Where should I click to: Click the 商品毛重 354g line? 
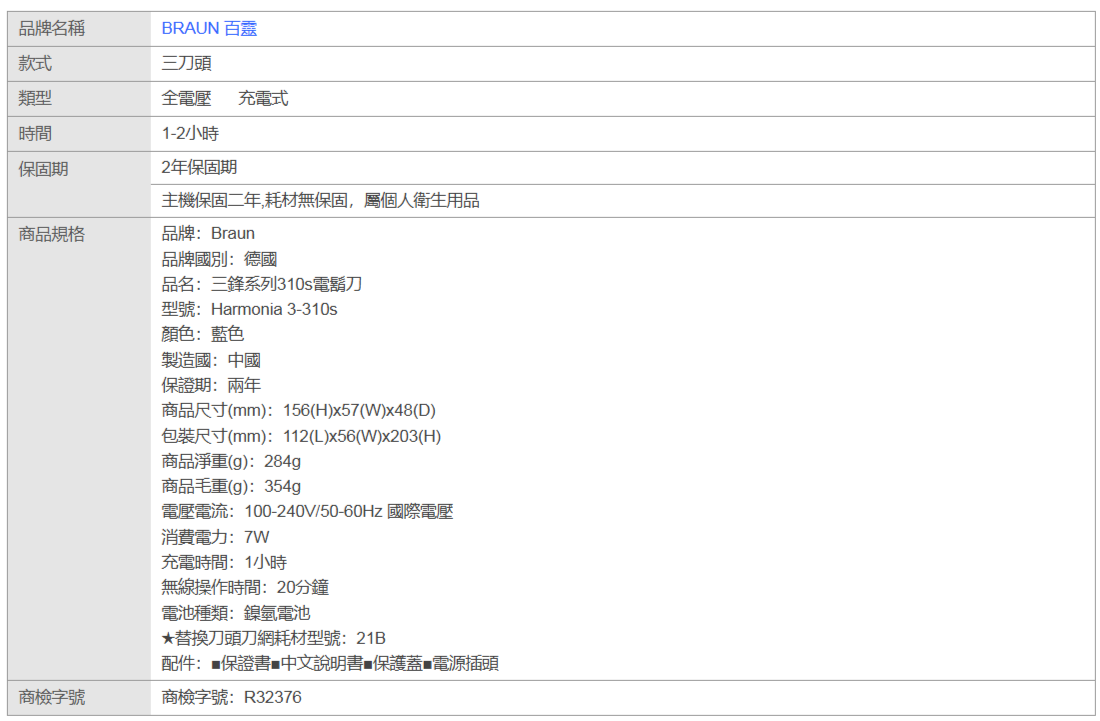click(x=232, y=487)
